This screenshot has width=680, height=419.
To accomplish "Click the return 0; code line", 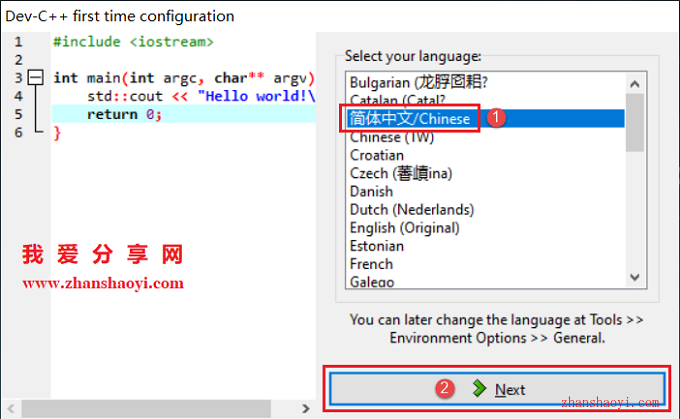I will [124, 115].
